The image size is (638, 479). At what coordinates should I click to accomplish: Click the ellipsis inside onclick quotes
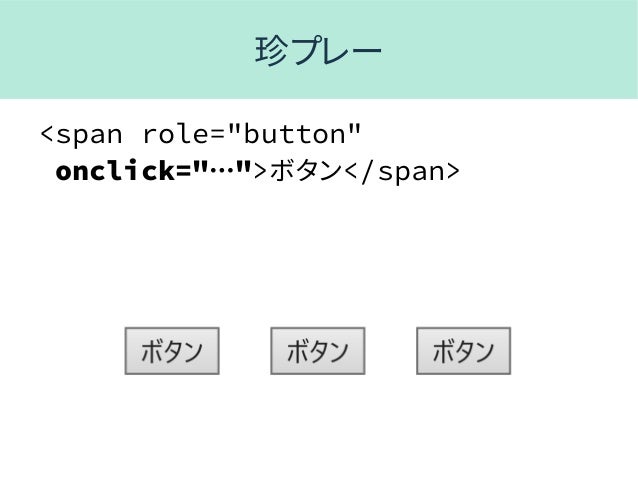(x=222, y=168)
